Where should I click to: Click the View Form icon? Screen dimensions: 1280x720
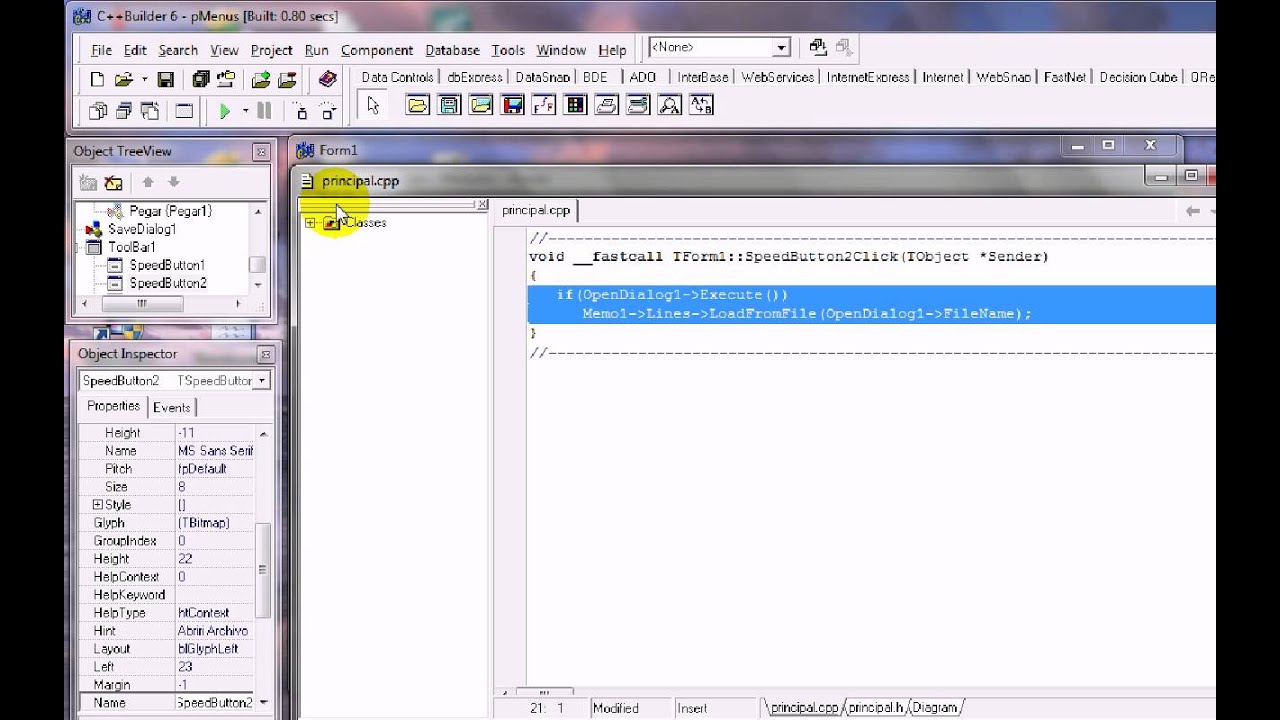[124, 111]
